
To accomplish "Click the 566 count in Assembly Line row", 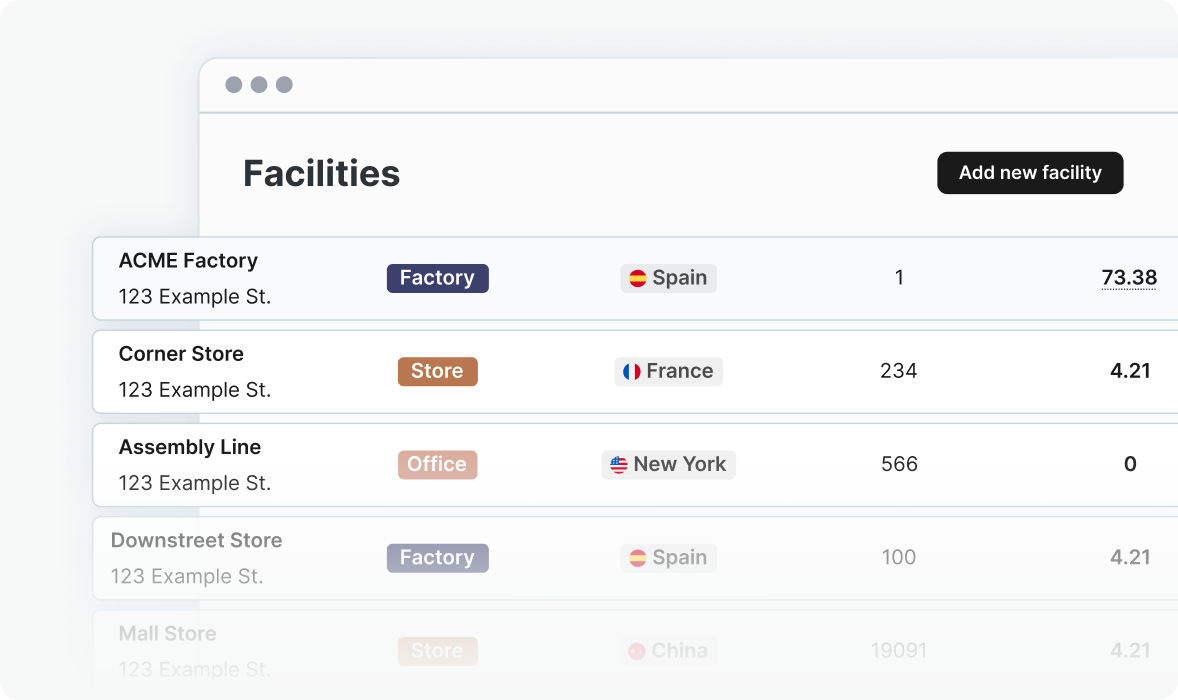I will tap(898, 464).
